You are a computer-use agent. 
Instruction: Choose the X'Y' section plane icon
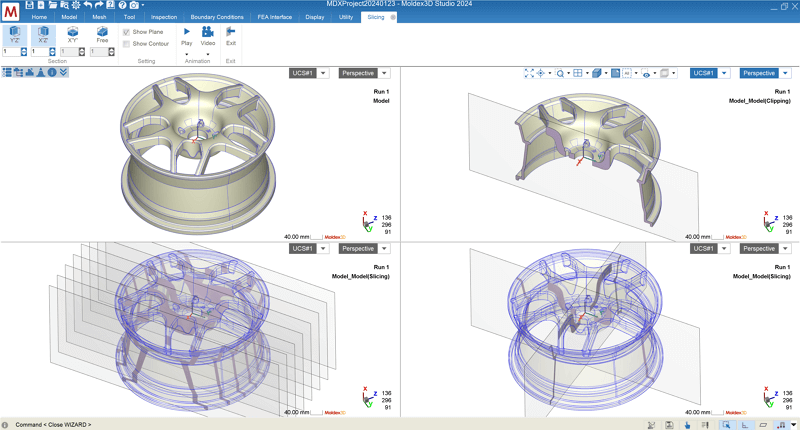pos(73,34)
